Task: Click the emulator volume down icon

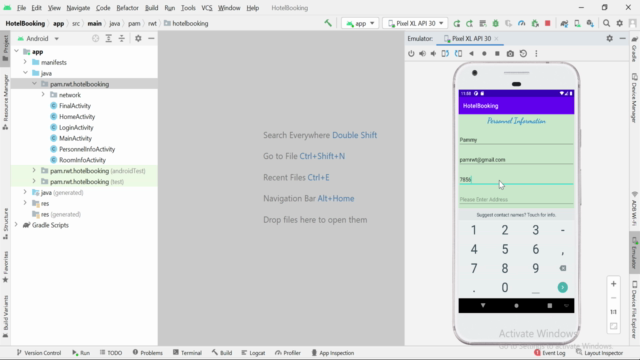Action: coord(433,53)
